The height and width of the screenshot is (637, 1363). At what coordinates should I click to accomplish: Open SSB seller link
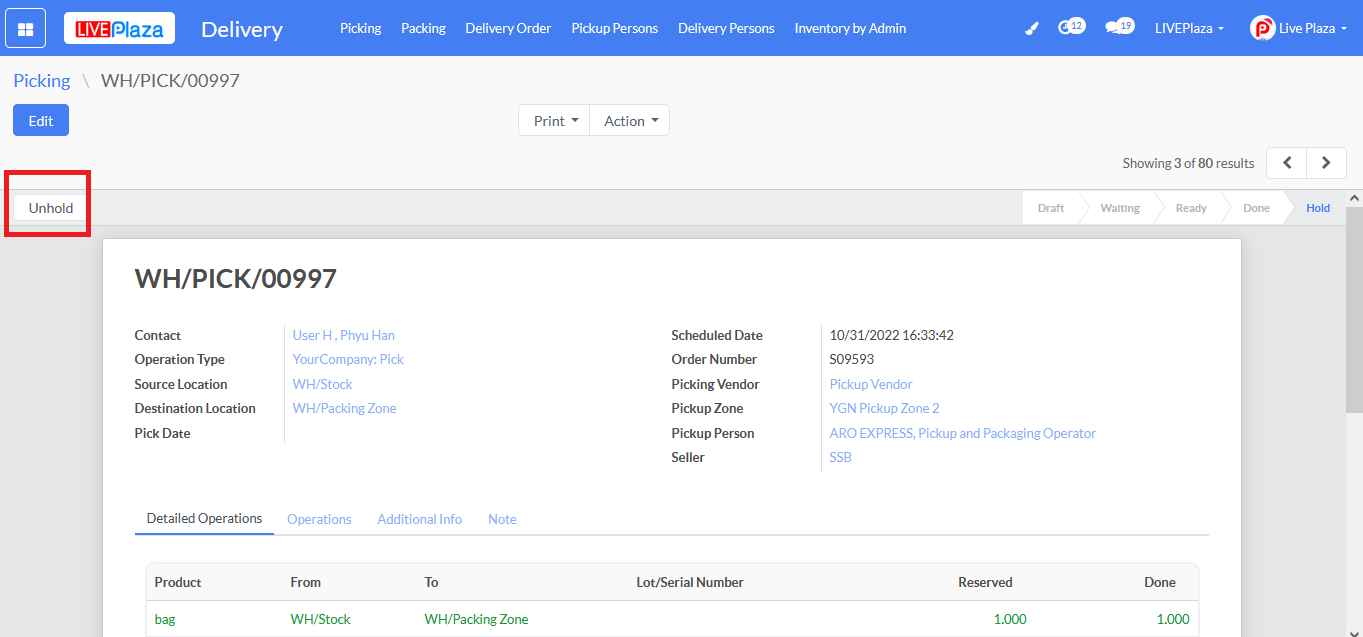[x=840, y=457]
